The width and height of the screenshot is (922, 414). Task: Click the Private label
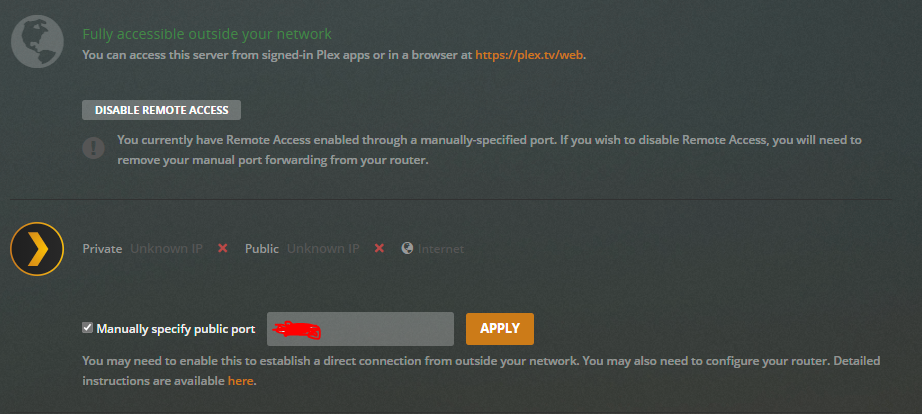(102, 248)
